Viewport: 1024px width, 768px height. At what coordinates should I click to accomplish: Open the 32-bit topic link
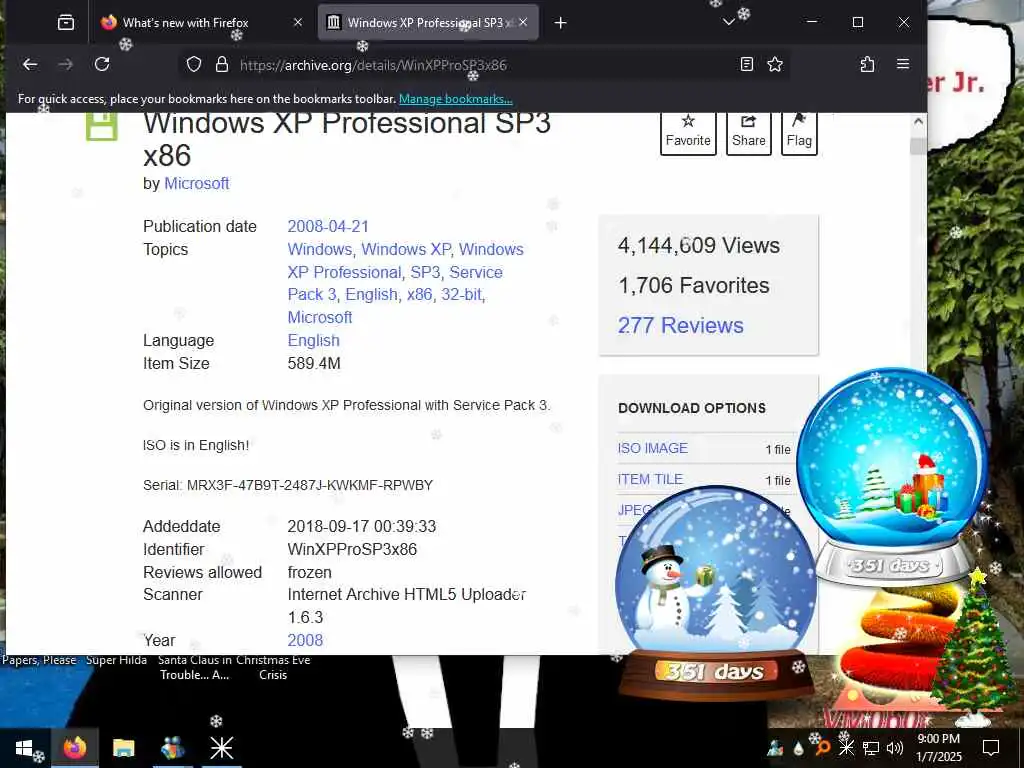coord(461,295)
